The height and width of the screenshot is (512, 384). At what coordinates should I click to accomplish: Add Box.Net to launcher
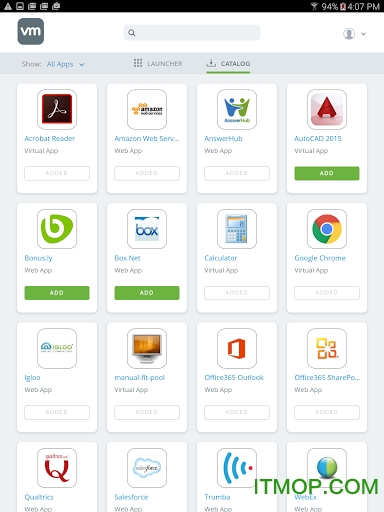[147, 293]
